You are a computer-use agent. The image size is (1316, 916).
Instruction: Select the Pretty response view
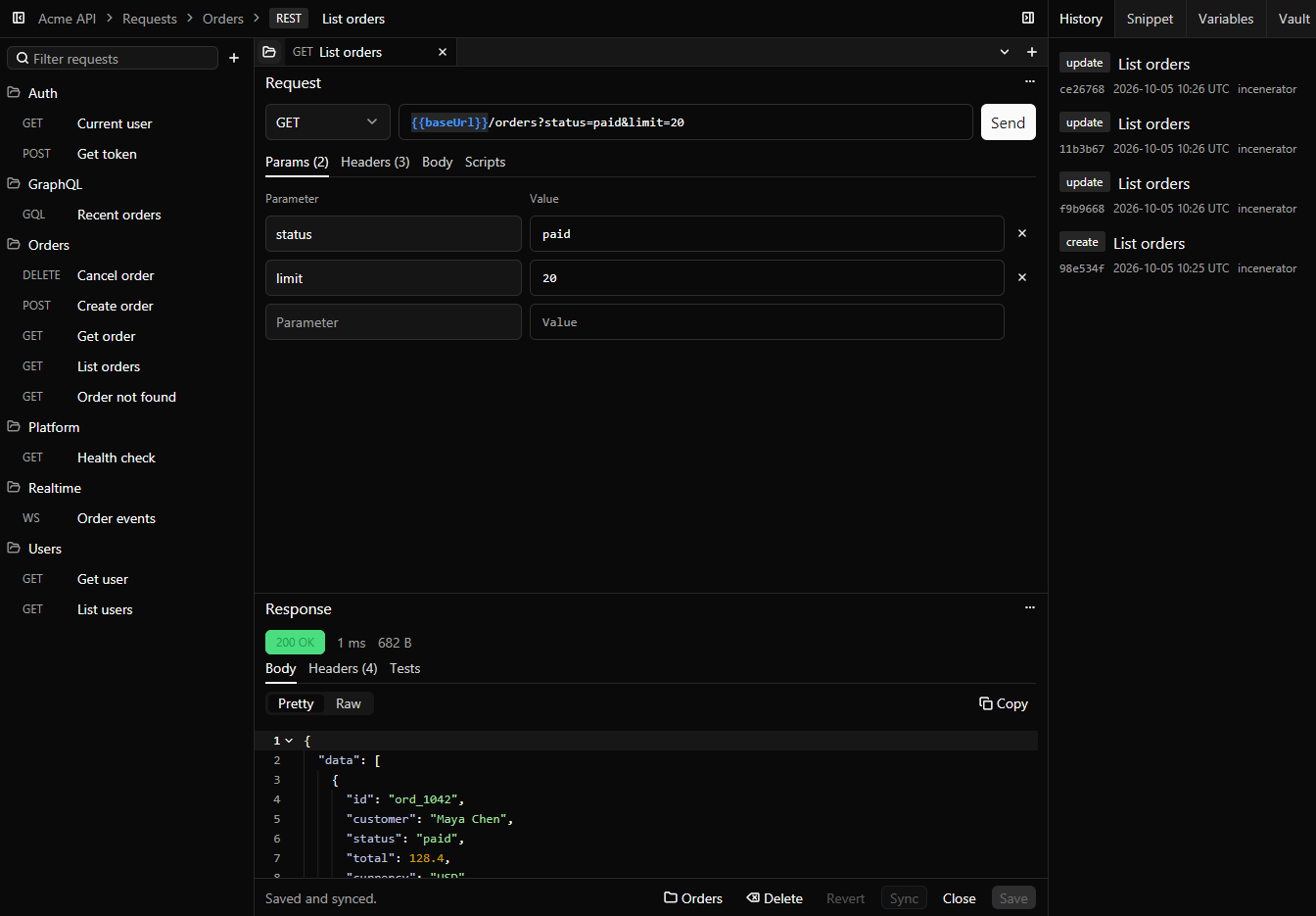(296, 703)
